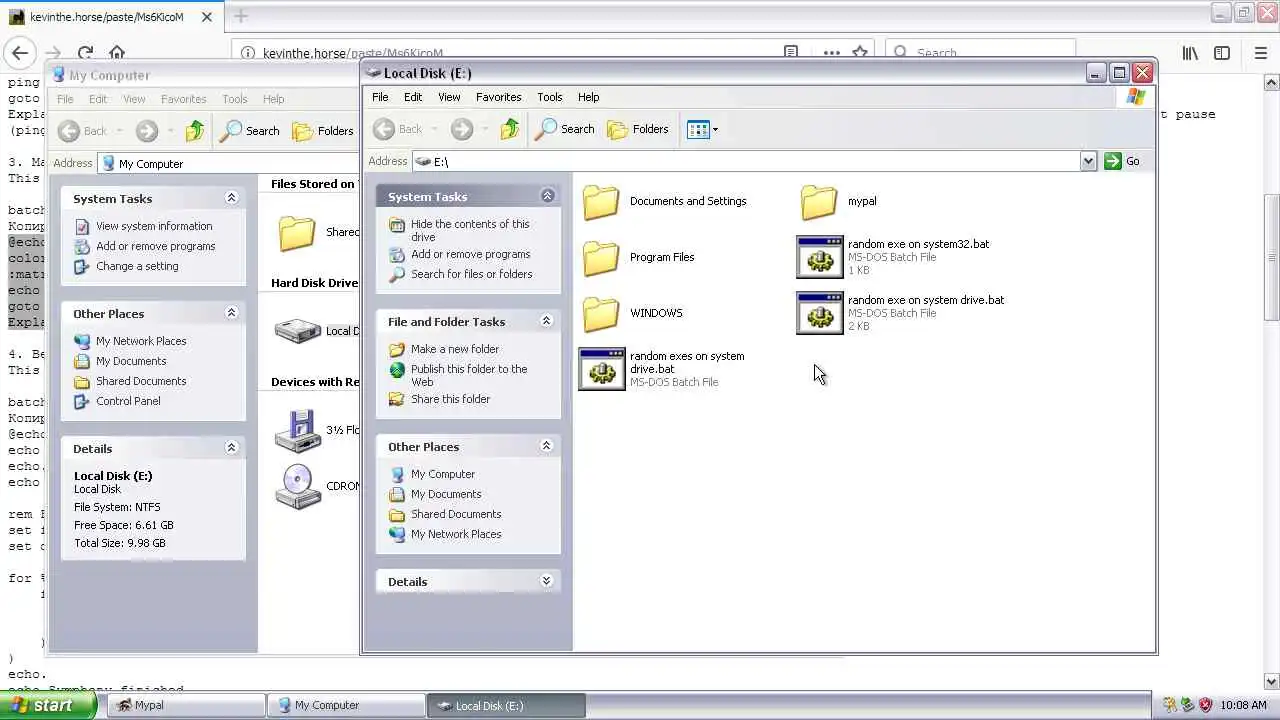Click the green Go button beside address bar
This screenshot has width=1280, height=720.
1122,161
